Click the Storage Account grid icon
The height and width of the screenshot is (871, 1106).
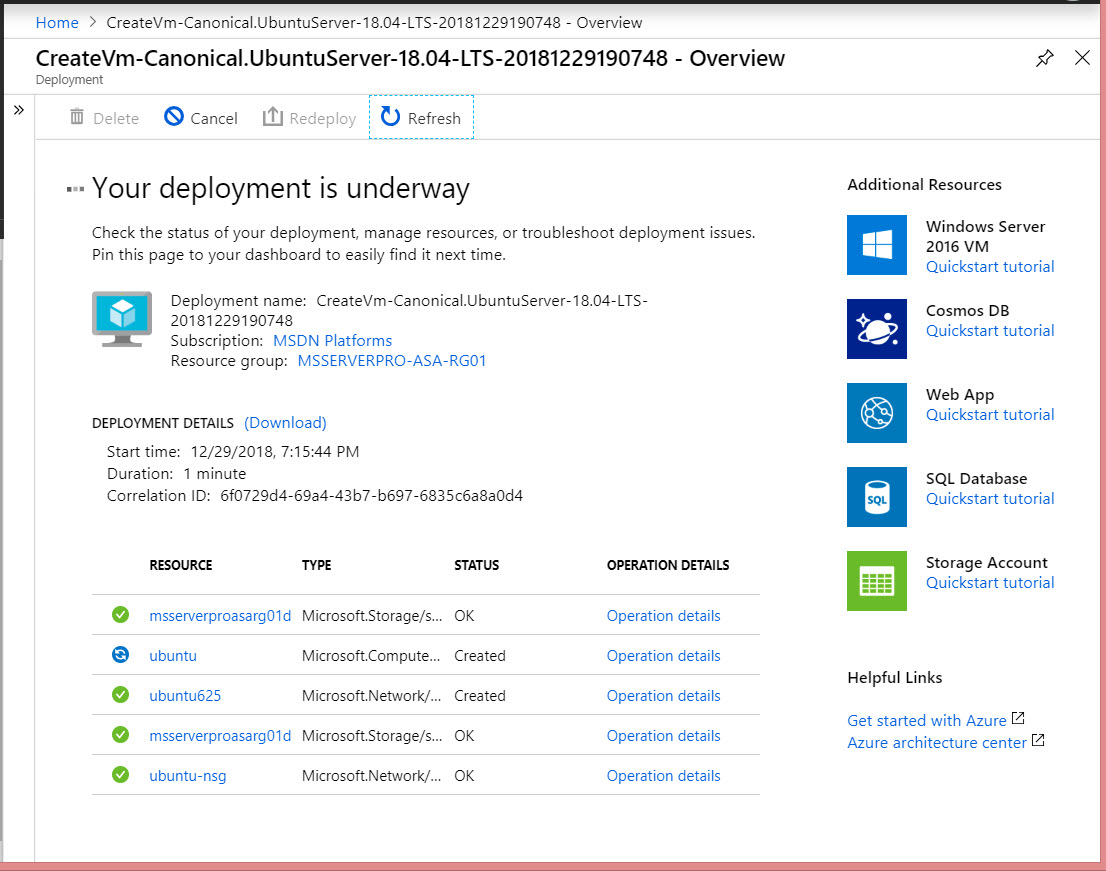pos(876,581)
